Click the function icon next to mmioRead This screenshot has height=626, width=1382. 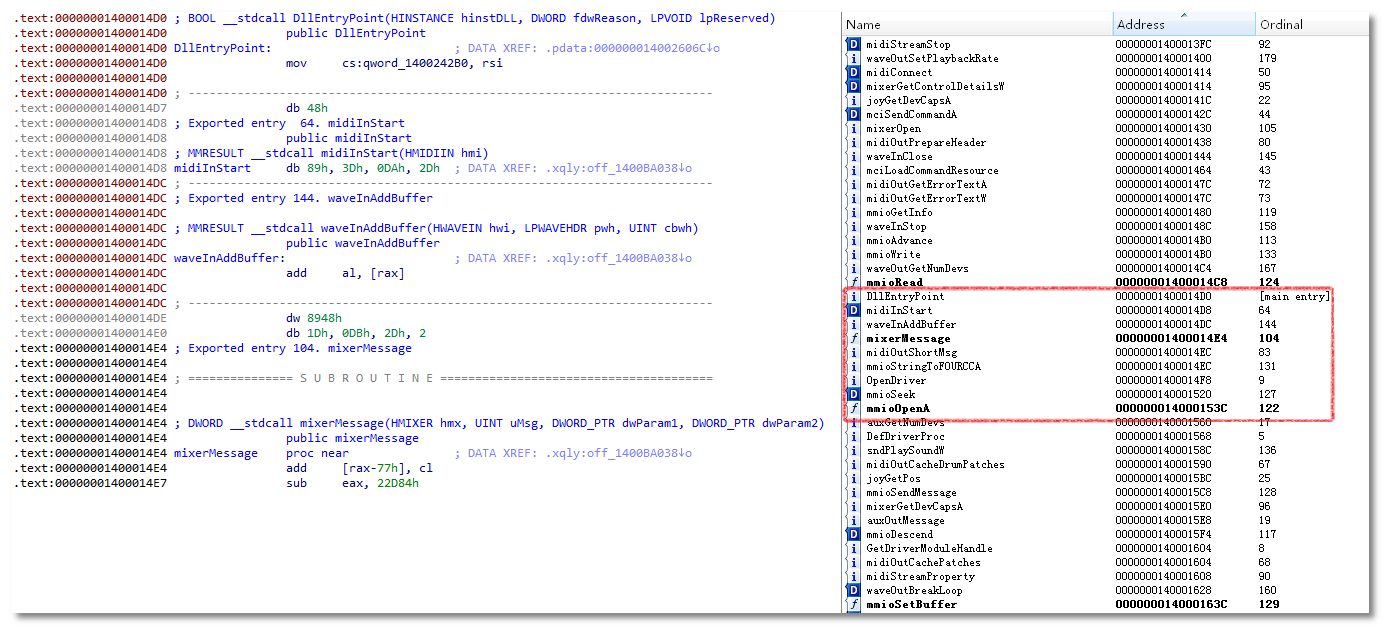point(853,282)
